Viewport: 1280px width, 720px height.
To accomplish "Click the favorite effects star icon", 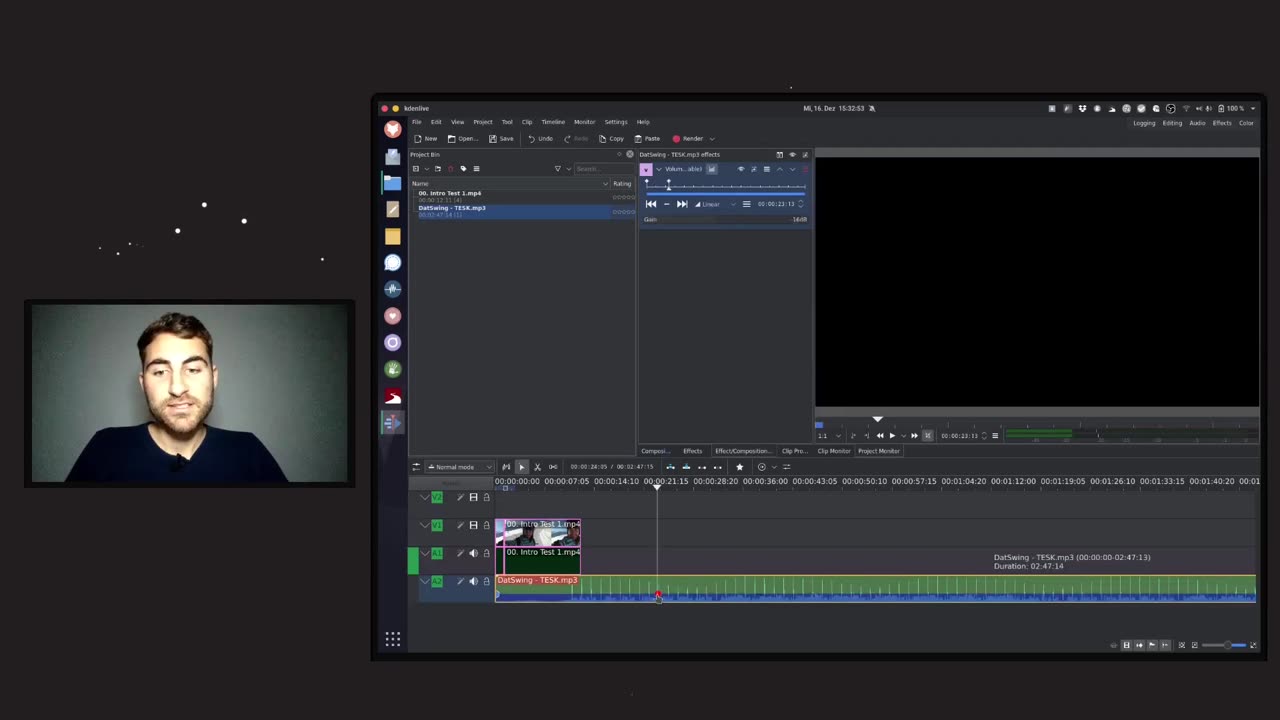I will [x=740, y=467].
